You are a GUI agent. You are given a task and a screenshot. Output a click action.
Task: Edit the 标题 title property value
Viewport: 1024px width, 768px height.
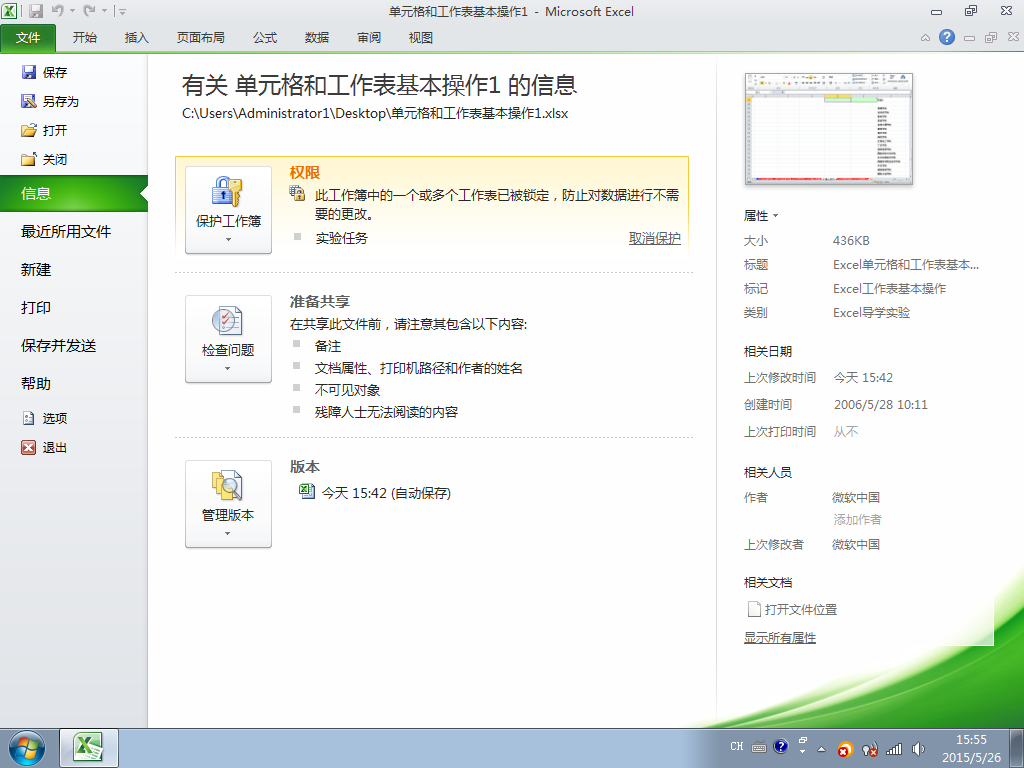[x=906, y=264]
